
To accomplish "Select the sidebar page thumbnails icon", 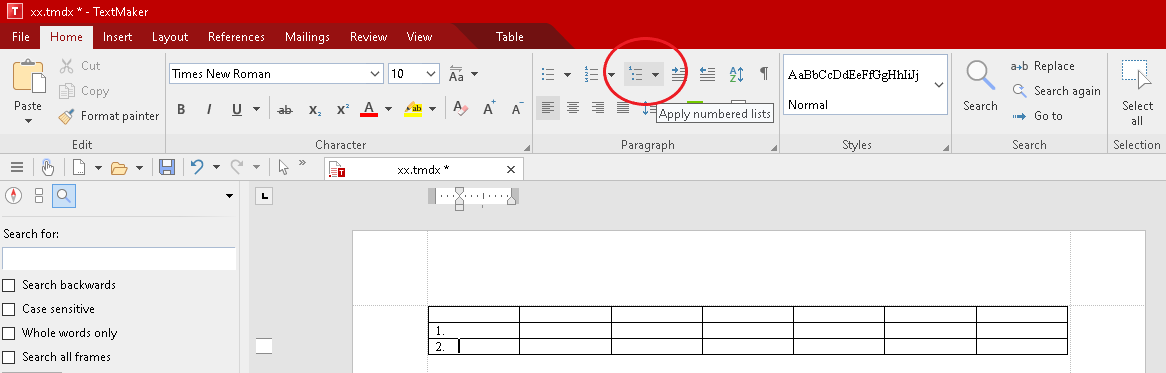I will click(x=39, y=196).
